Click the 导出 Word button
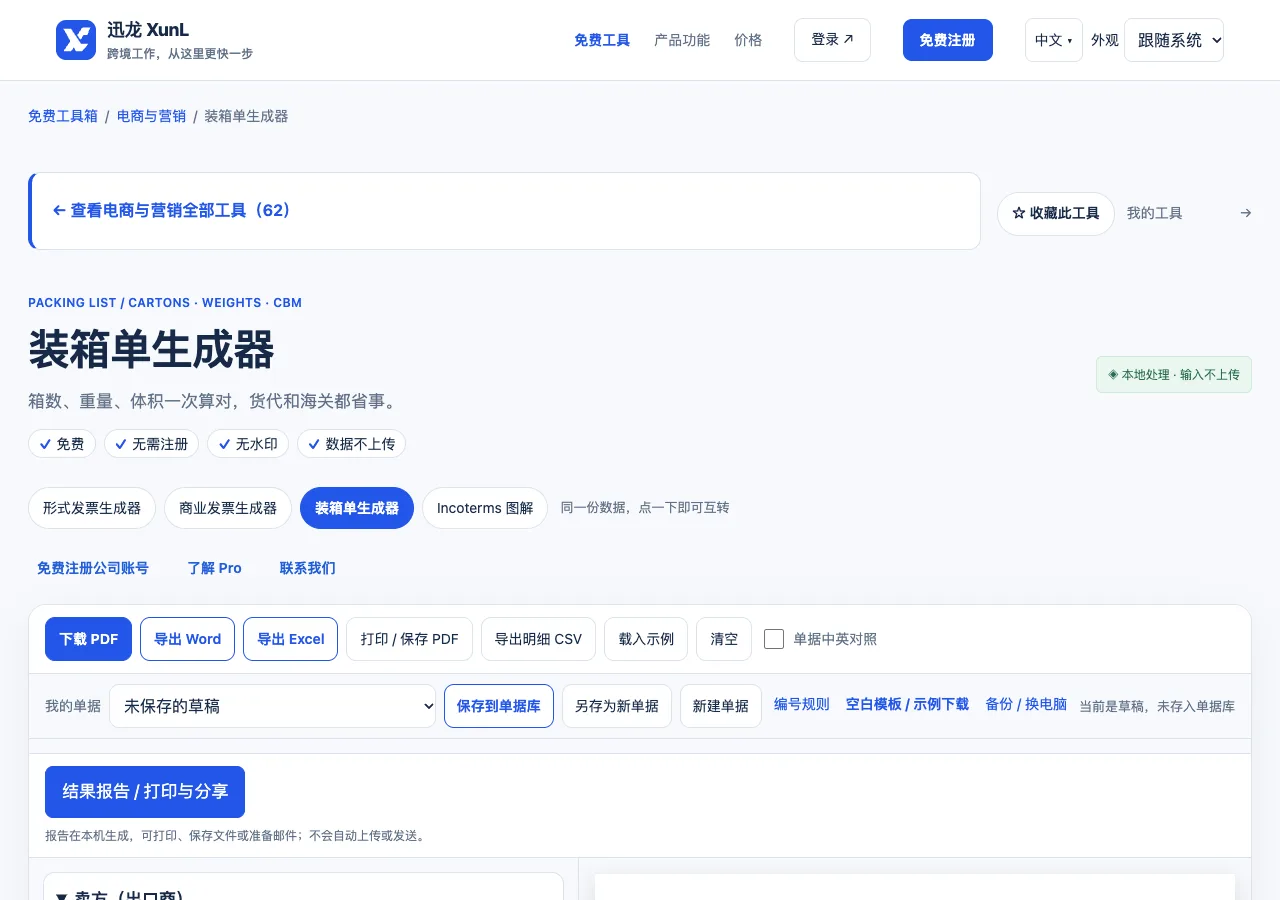The height and width of the screenshot is (900, 1280). pos(187,639)
